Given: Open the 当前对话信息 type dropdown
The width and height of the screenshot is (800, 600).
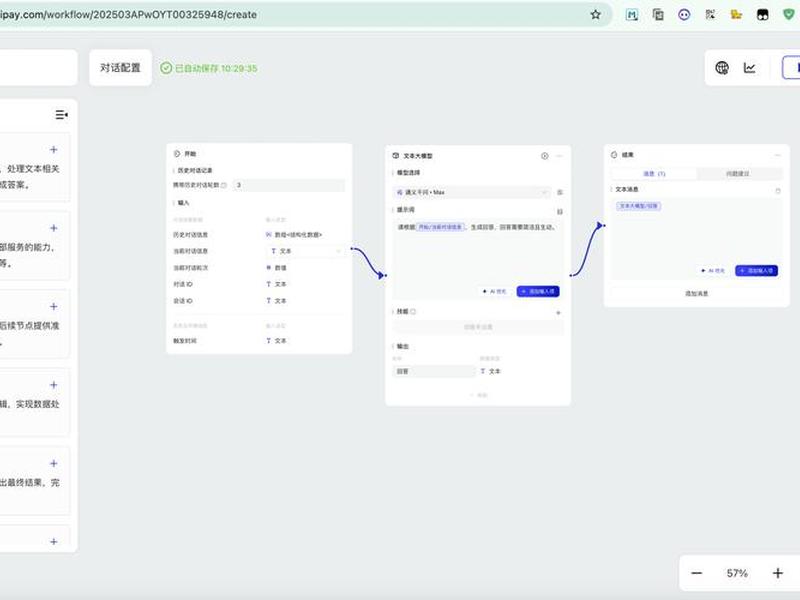Looking at the screenshot, I should 305,251.
